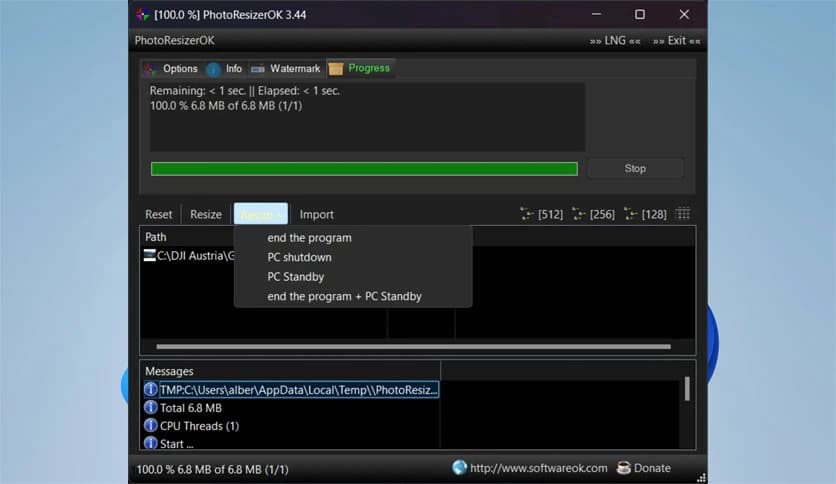Set thumbnail size to [256]
This screenshot has height=484, width=836.
click(593, 214)
